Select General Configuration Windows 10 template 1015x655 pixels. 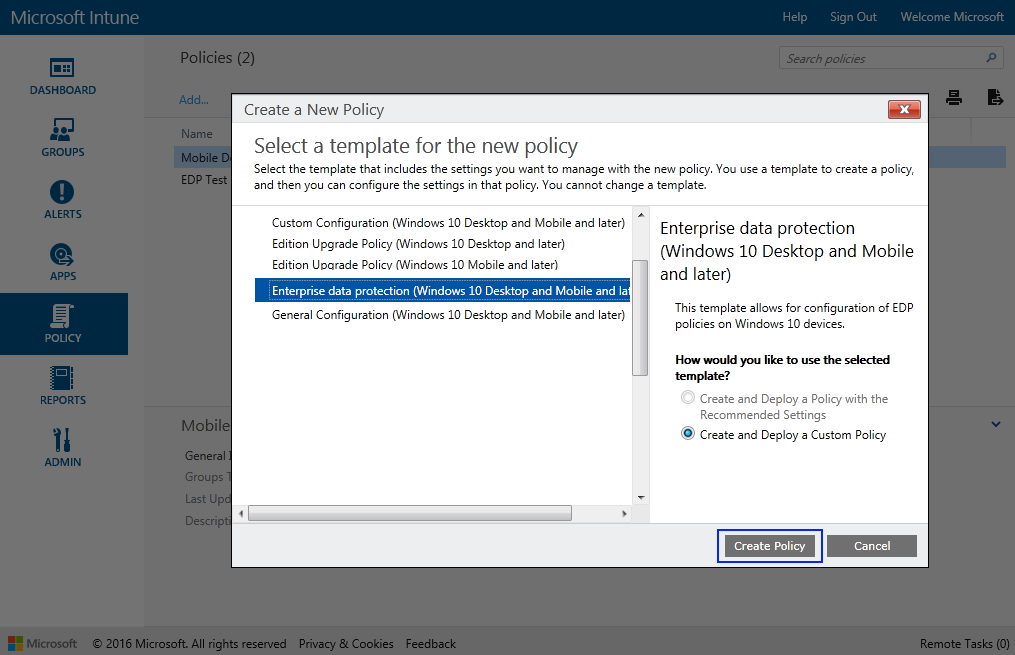[448, 315]
